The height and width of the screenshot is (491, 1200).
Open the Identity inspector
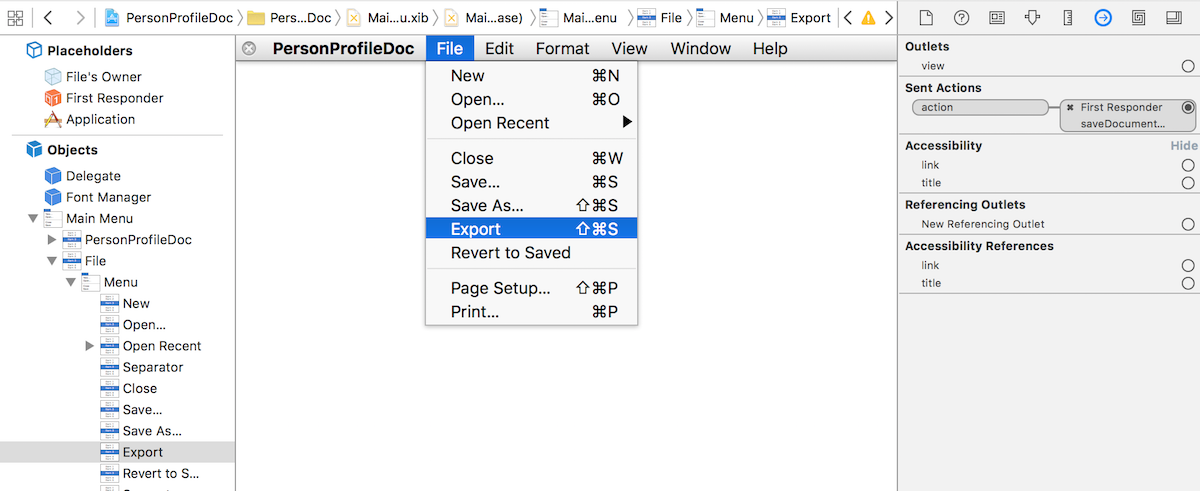[x=997, y=17]
